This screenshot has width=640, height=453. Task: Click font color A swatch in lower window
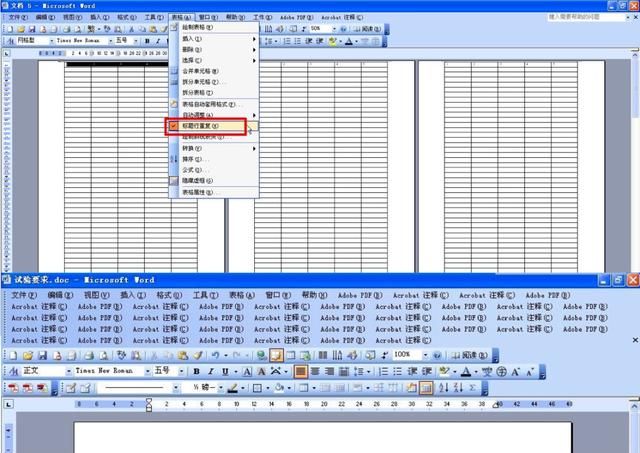click(466, 371)
